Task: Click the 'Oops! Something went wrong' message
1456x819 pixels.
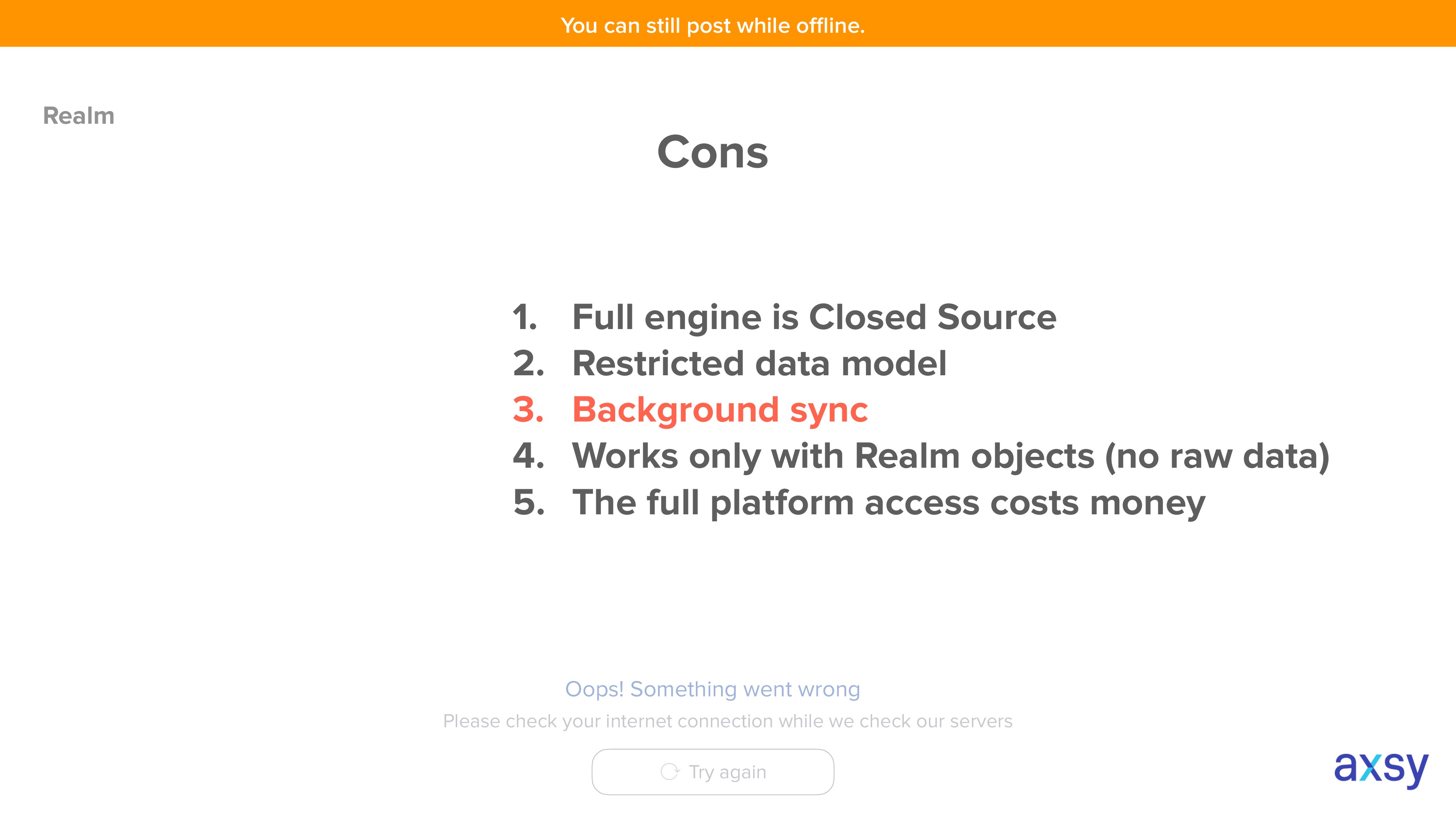Action: coord(713,689)
